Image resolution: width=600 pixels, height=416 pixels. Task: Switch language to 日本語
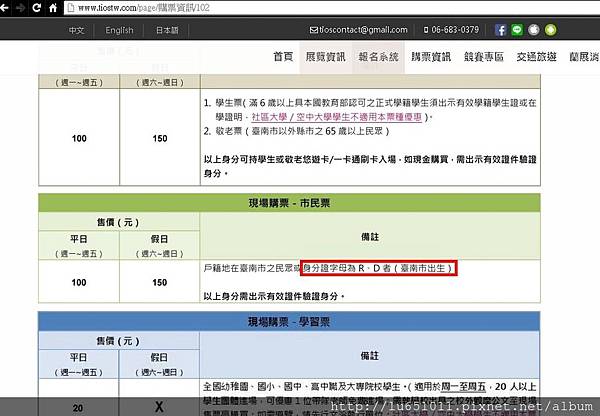(167, 30)
